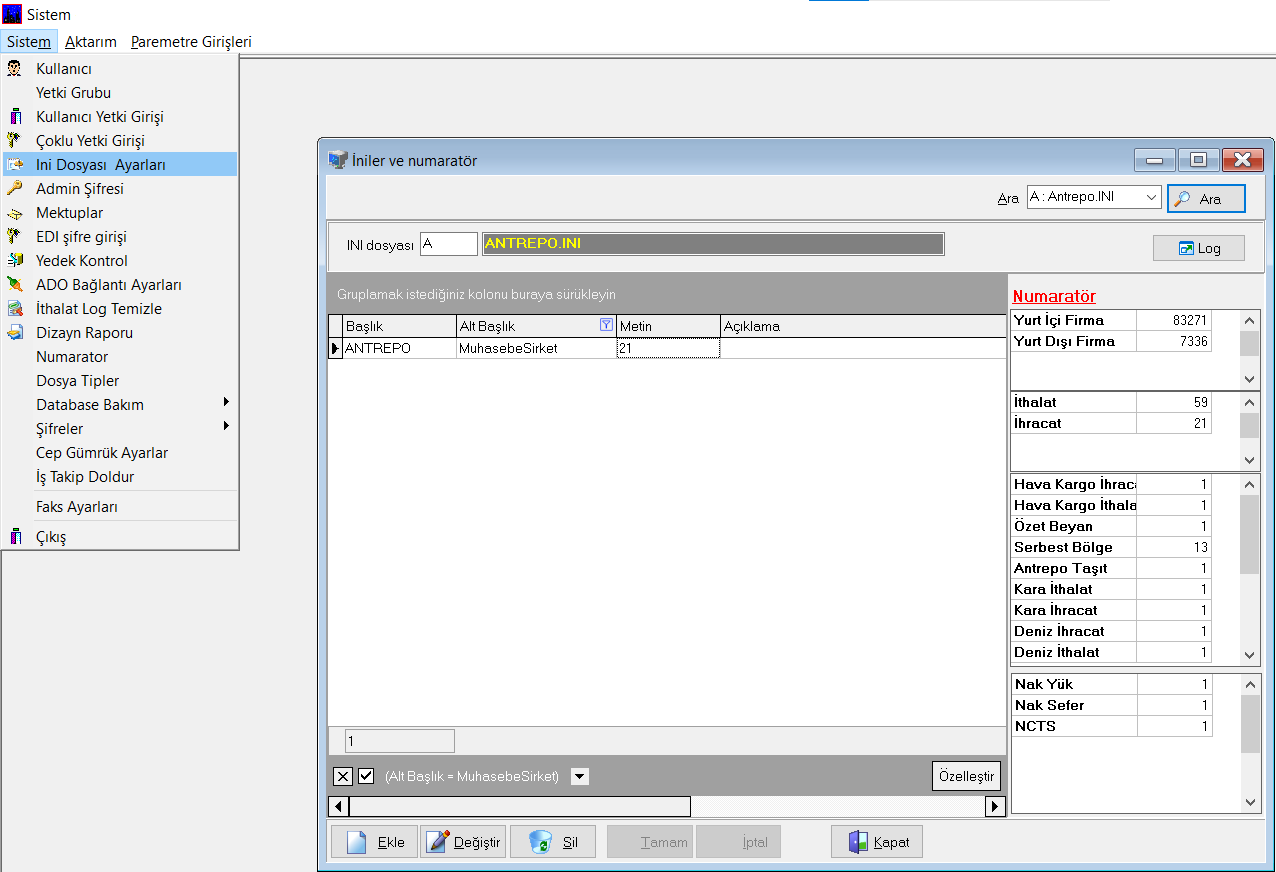Click the İthalat Log Temizle icon
1276x872 pixels.
[x=15, y=309]
